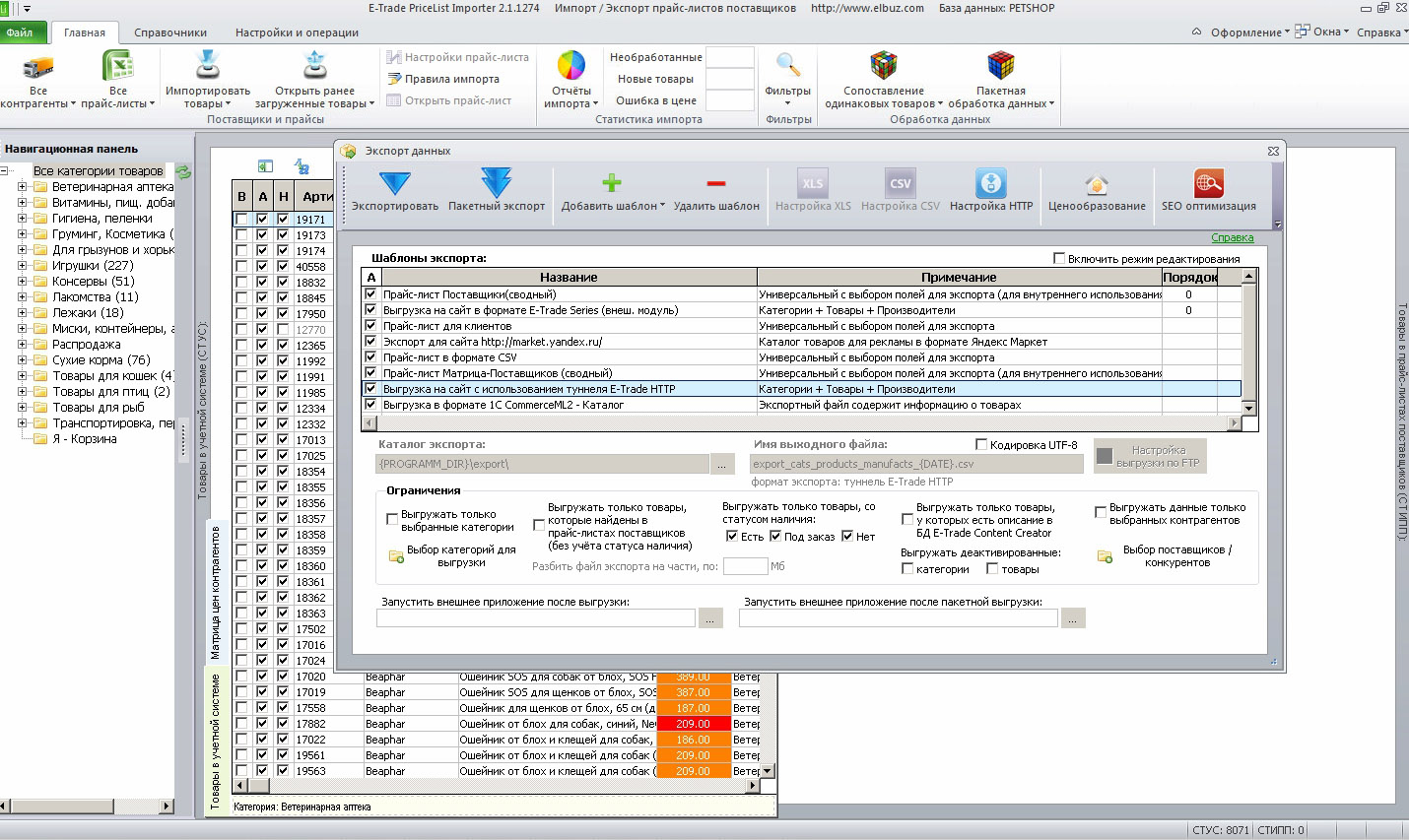Click red price cell 209.00 for item 17882
This screenshot has height=840, width=1409.
click(694, 724)
